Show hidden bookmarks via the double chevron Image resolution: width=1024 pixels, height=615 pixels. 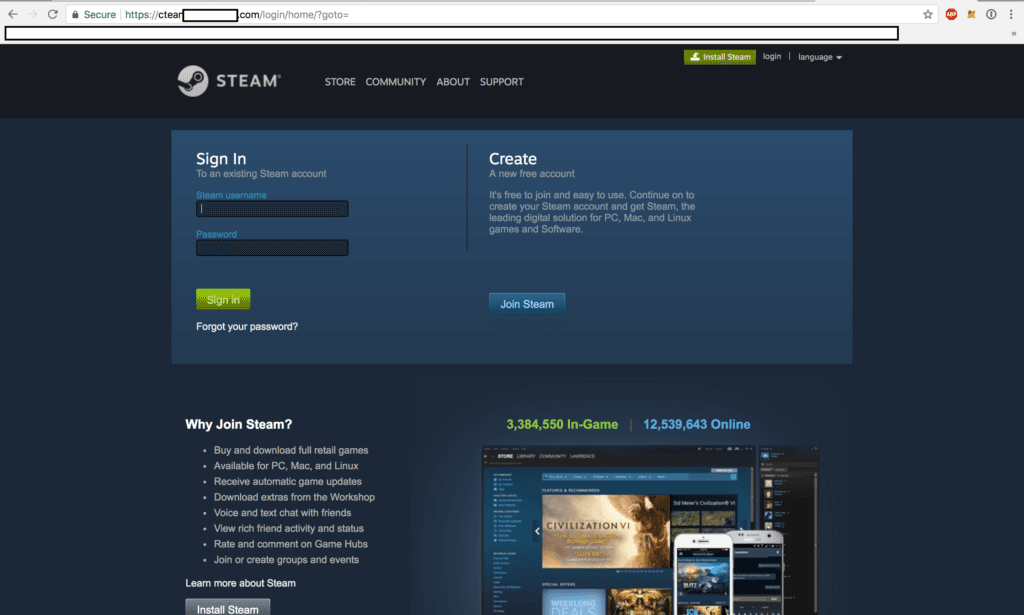(1013, 33)
